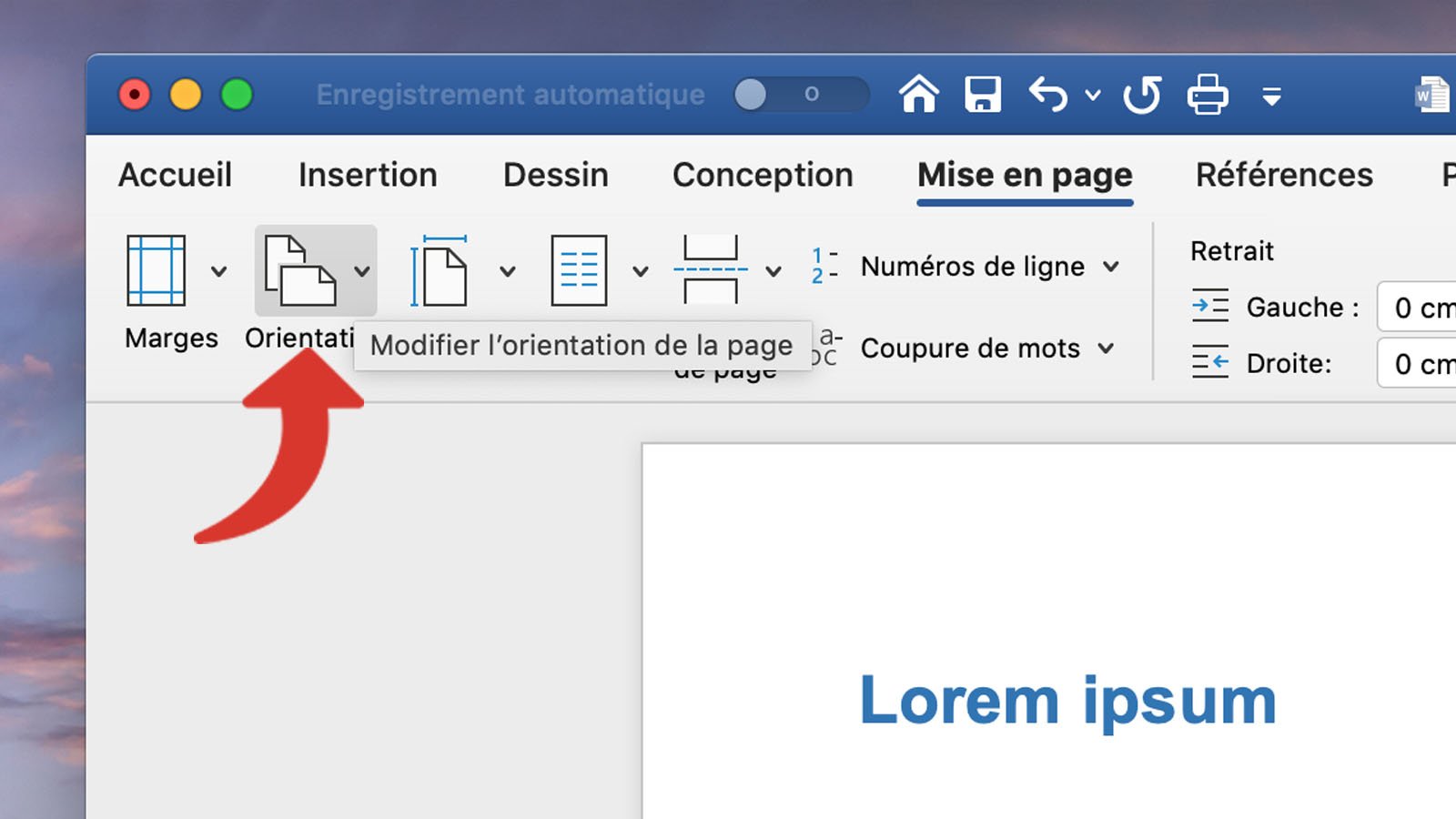The width and height of the screenshot is (1456, 819).
Task: Print the document with printer icon
Action: coord(1208,94)
